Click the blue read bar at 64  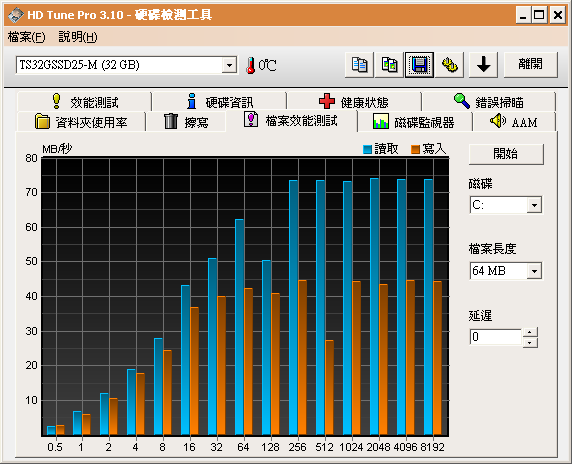(x=239, y=327)
